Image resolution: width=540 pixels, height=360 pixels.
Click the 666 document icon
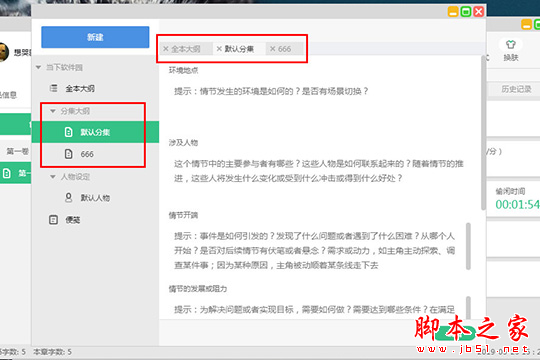[x=69, y=154]
